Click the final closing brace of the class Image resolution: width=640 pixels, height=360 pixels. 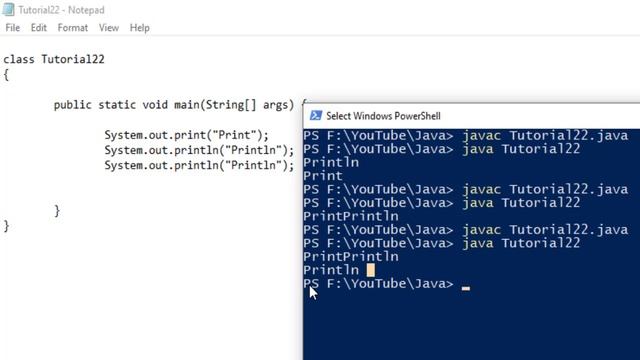[x=6, y=226]
